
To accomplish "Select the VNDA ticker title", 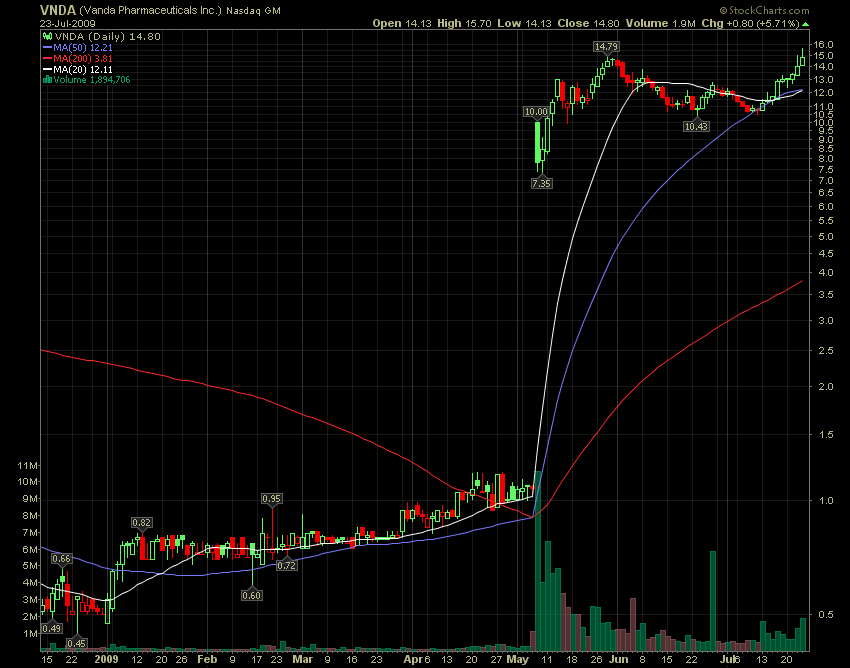I will 57,10.
